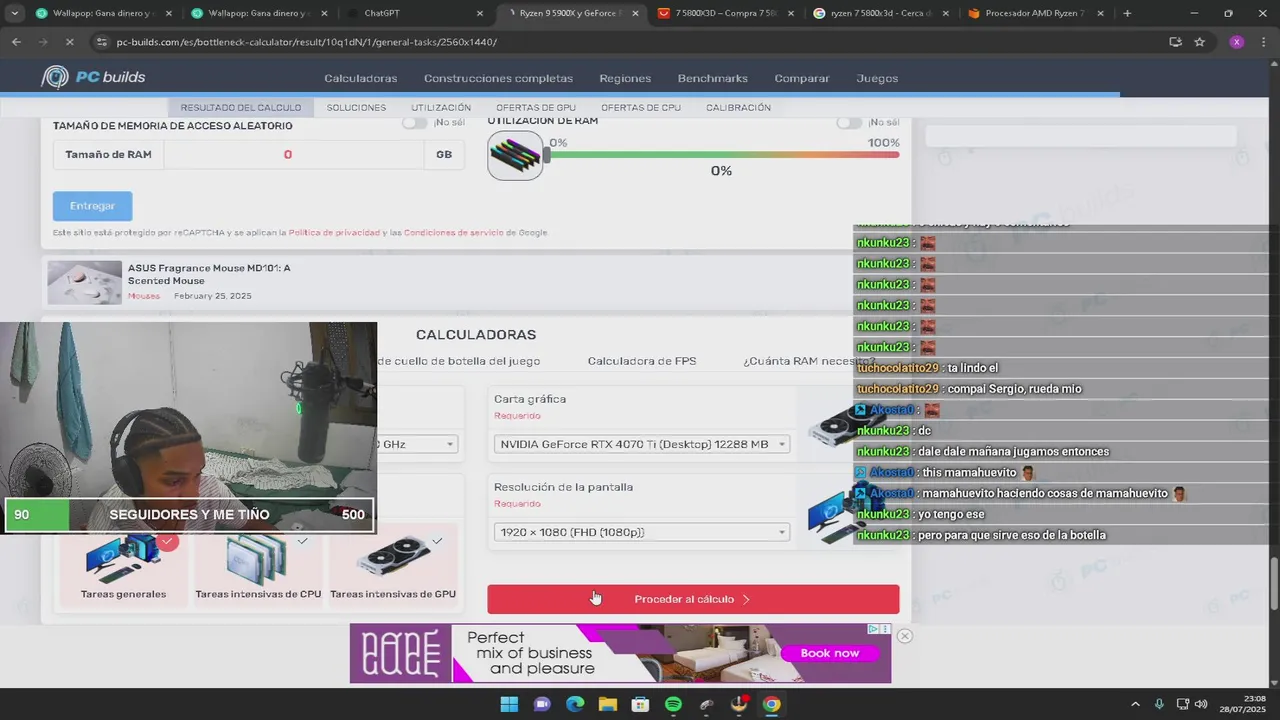Open the Calculadora de FPS tab
This screenshot has height=720, width=1280.
[x=642, y=361]
